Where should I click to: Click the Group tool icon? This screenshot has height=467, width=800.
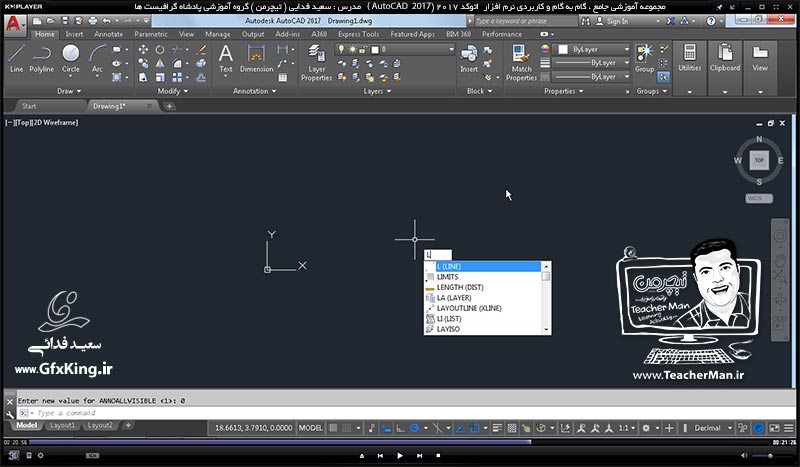644,59
